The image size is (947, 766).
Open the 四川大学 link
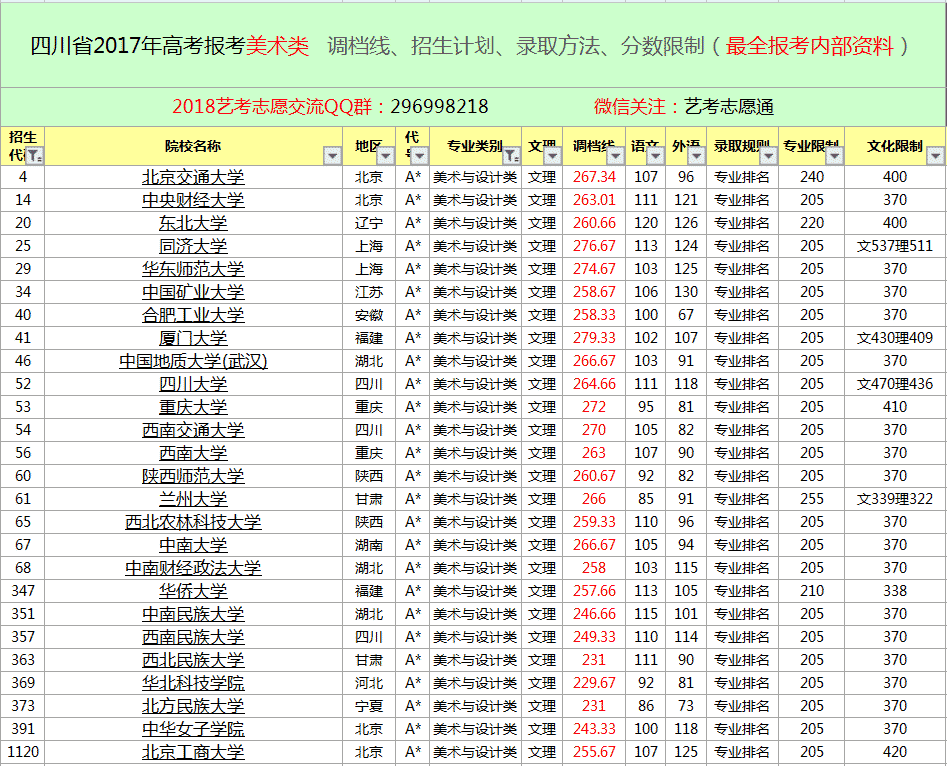click(x=193, y=384)
